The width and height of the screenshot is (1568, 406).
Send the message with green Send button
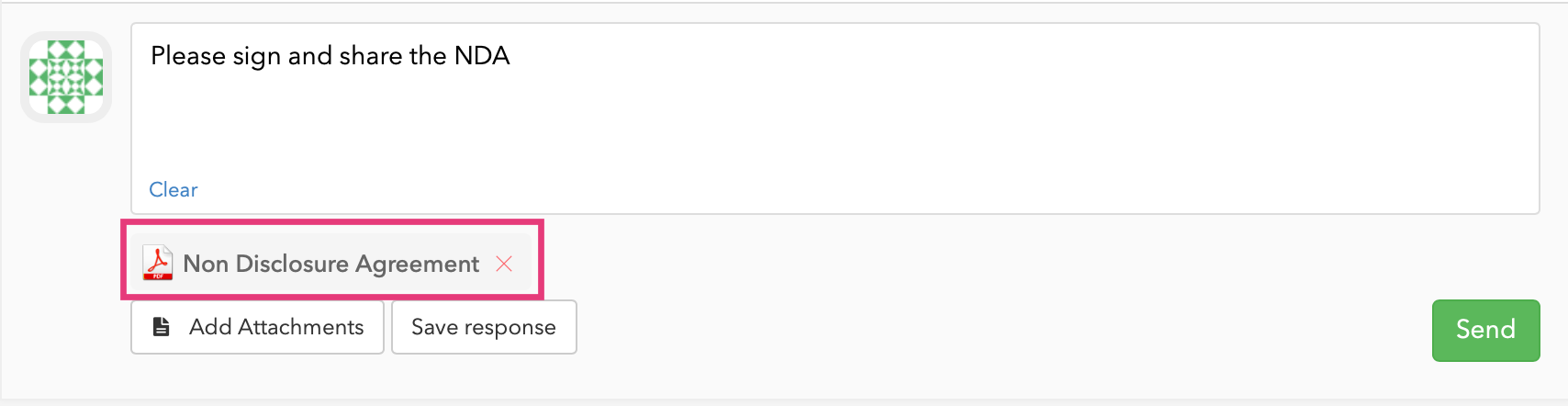(1485, 330)
